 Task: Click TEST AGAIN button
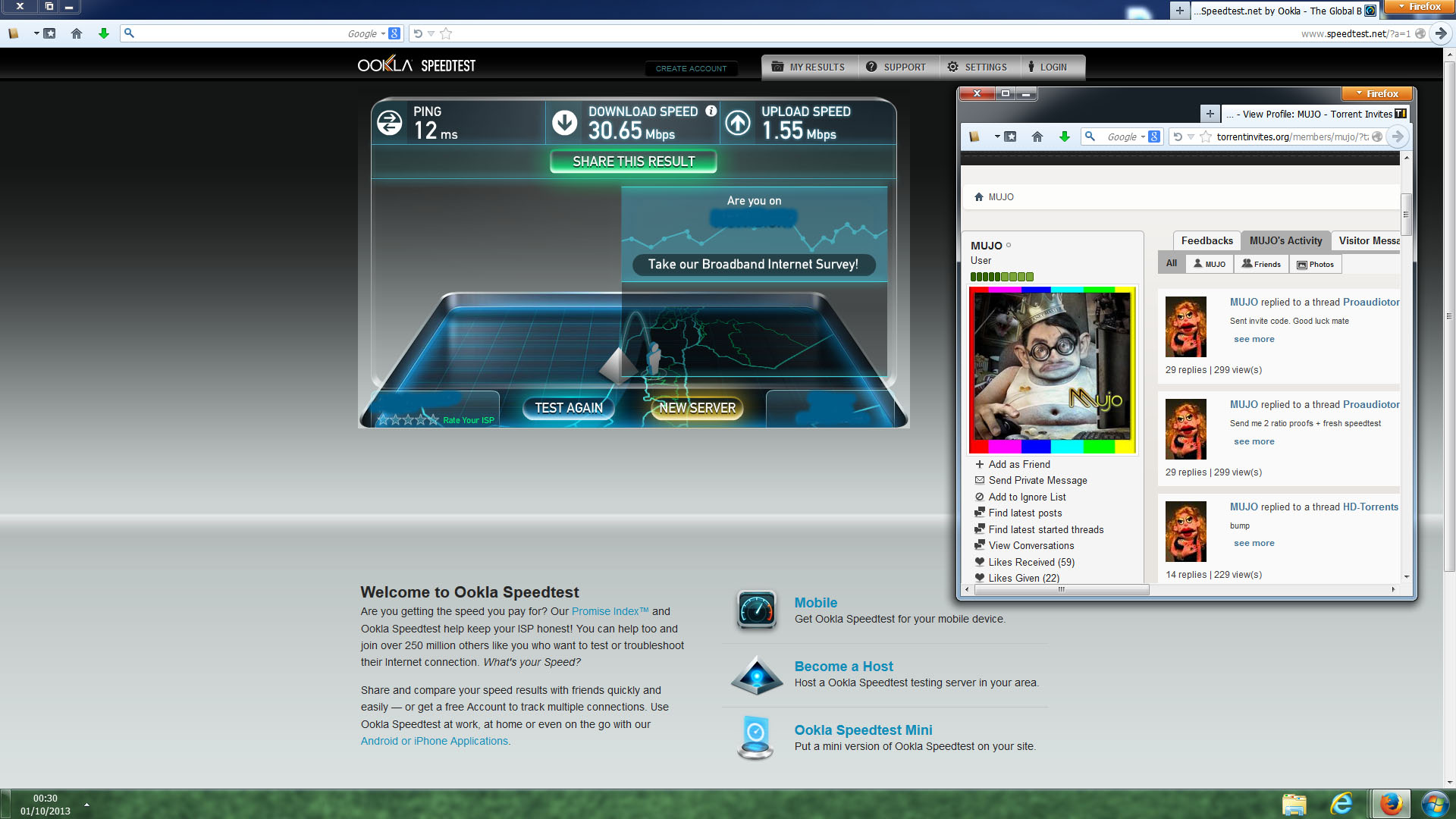tap(569, 407)
